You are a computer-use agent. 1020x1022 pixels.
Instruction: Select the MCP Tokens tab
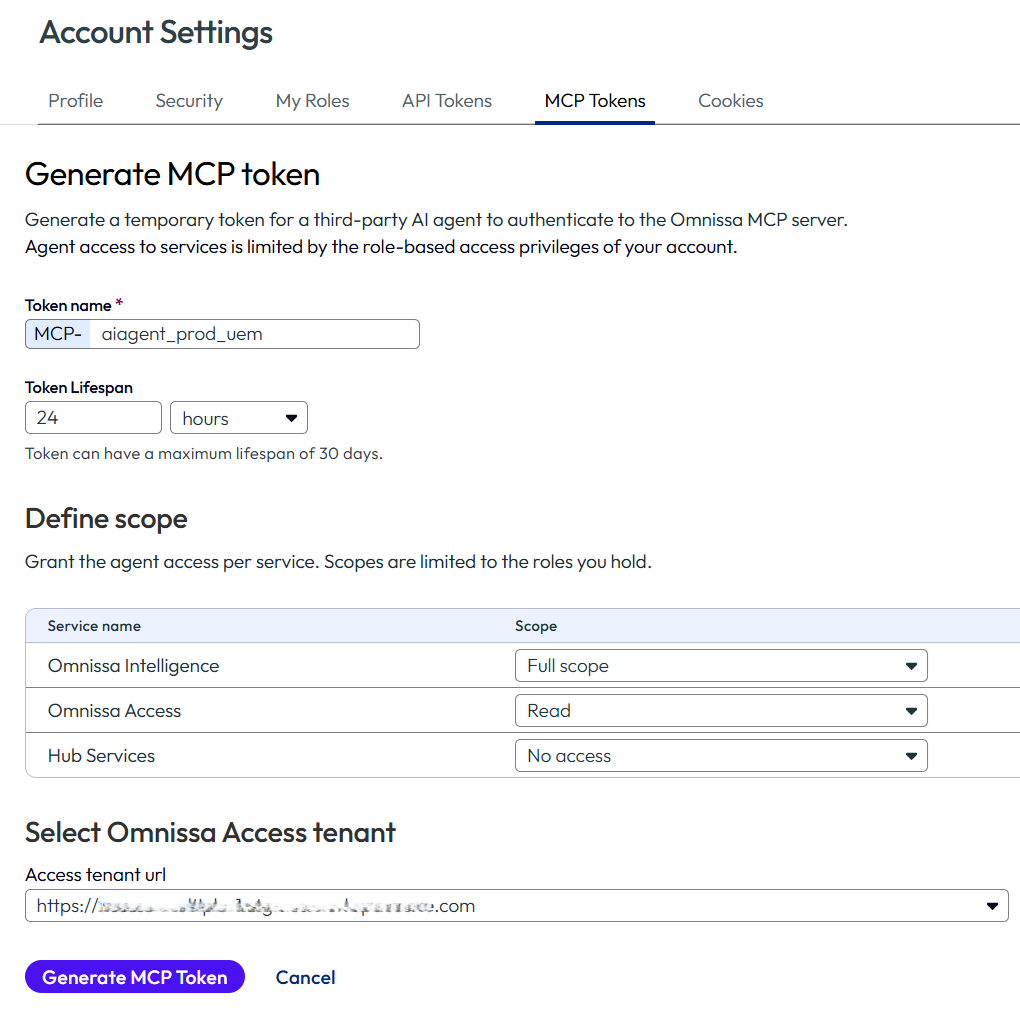click(x=594, y=101)
